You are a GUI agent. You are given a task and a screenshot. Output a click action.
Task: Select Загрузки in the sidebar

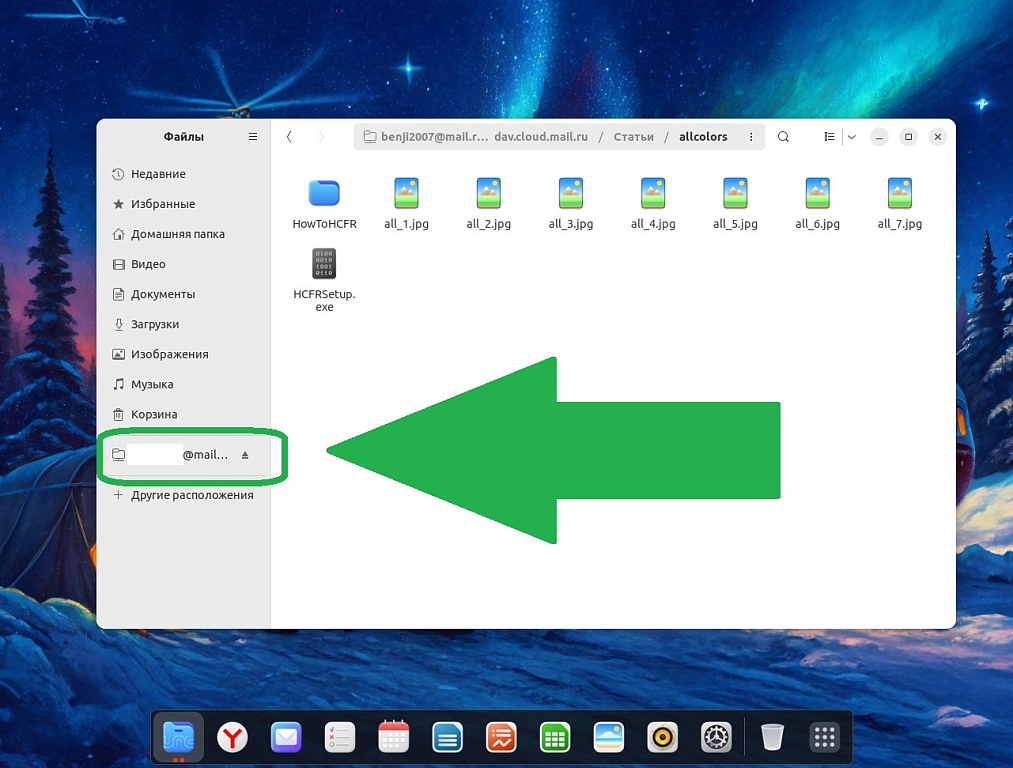tap(155, 324)
